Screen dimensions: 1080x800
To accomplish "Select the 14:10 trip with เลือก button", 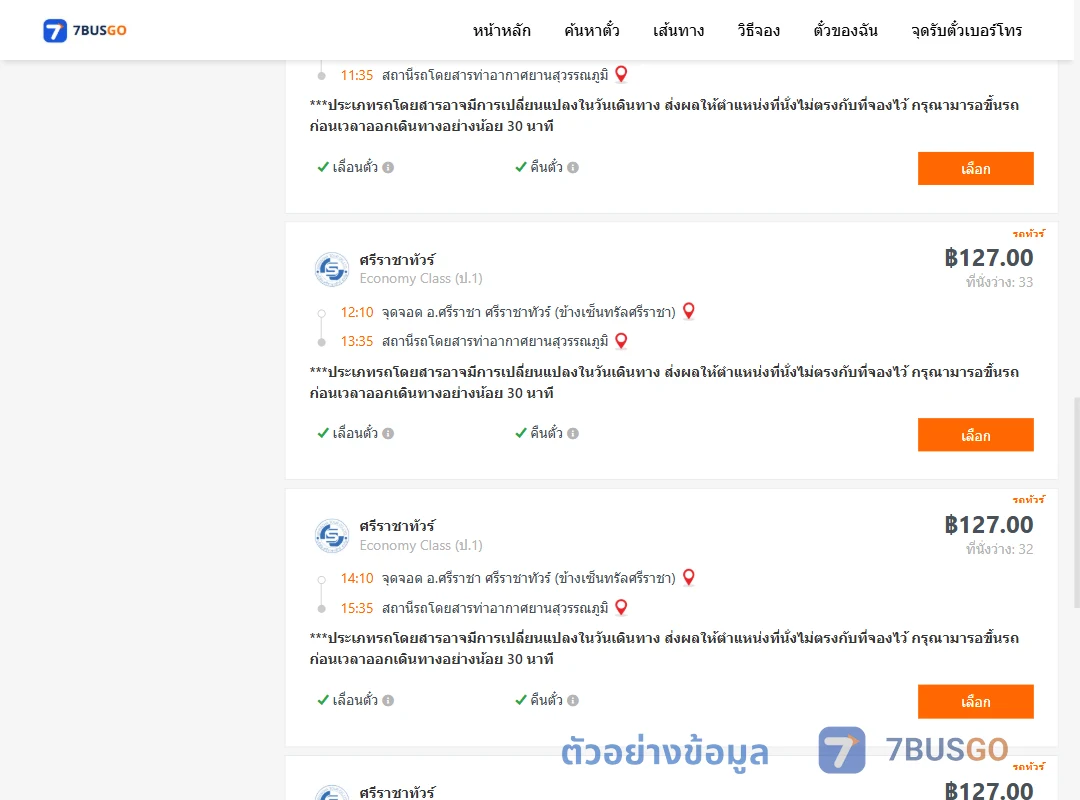I will coord(975,701).
